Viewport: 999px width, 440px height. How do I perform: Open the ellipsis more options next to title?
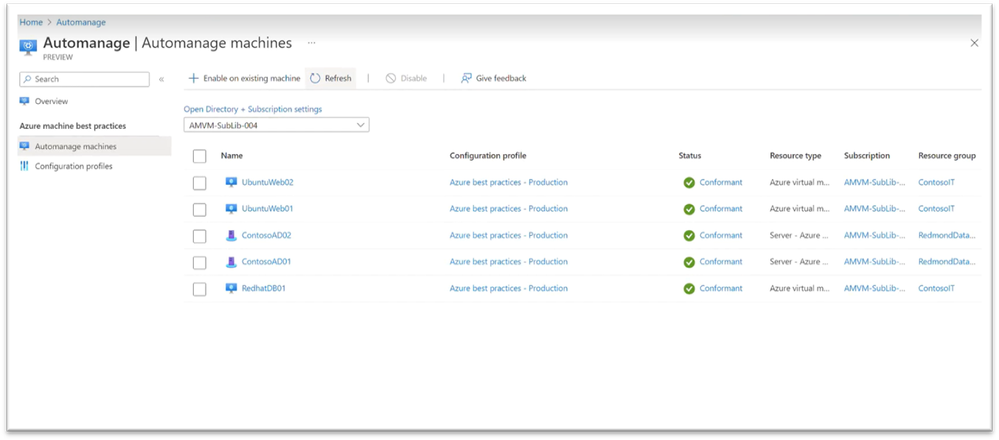312,43
